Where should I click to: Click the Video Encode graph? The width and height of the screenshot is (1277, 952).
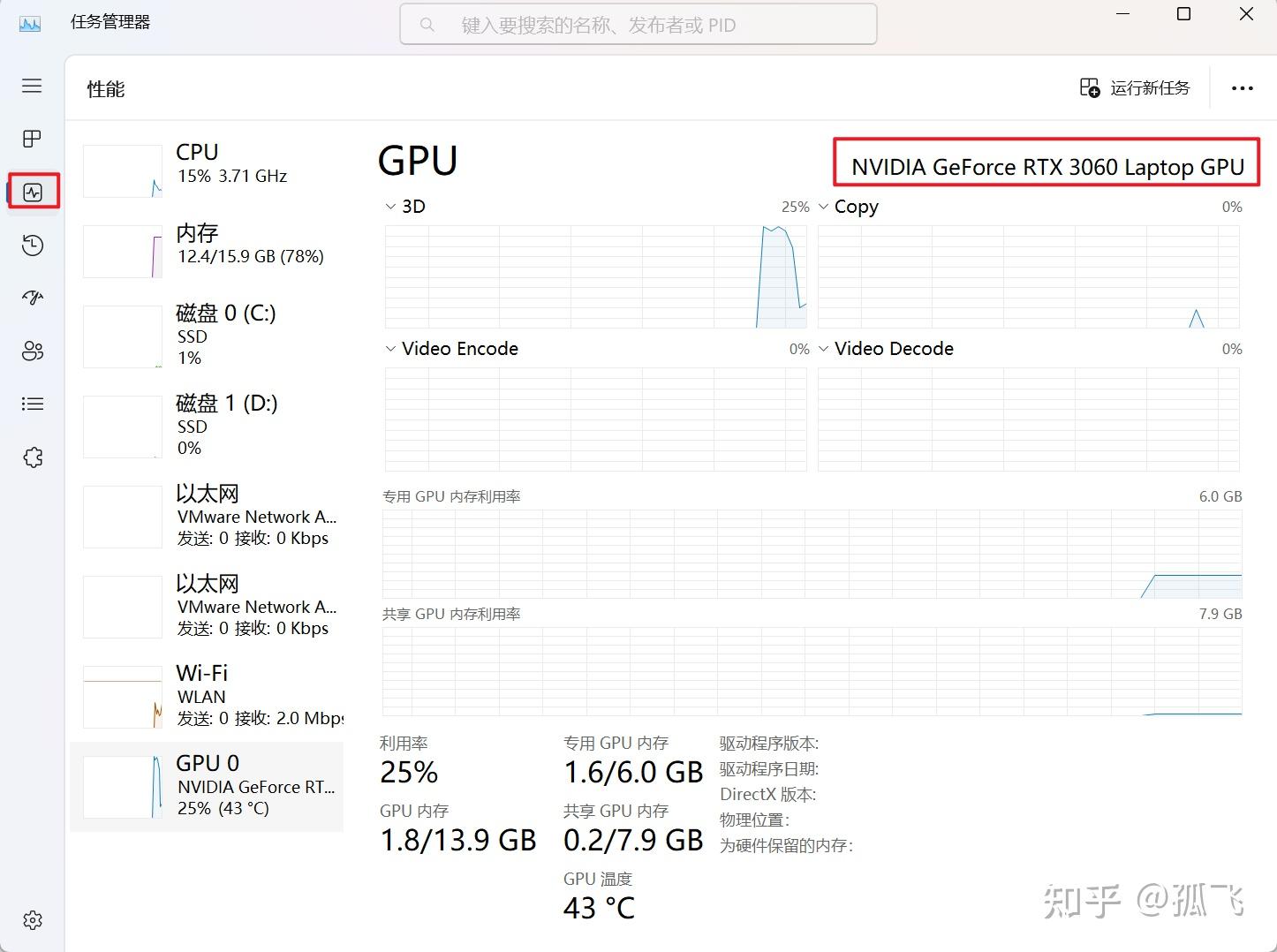pyautogui.click(x=596, y=419)
